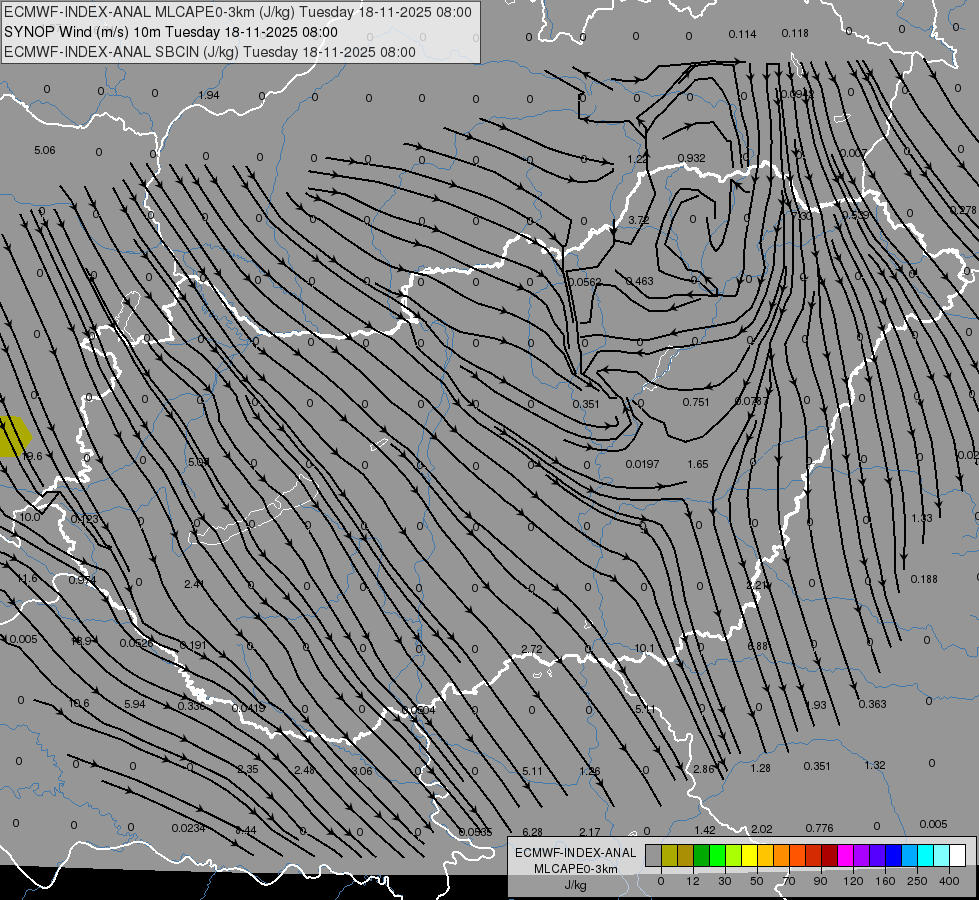Click the '12' legend scale value
The image size is (979, 900).
click(693, 881)
